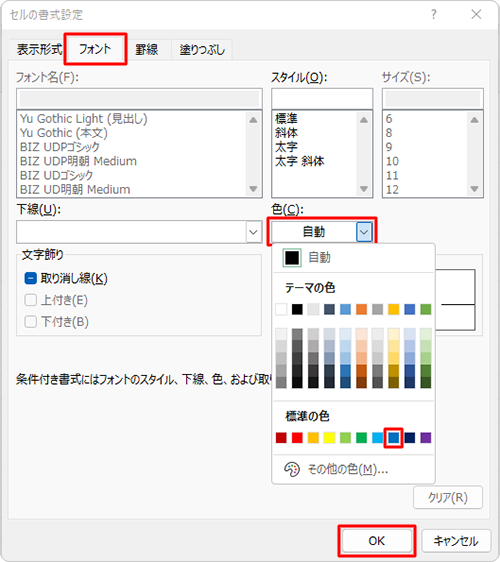Switch to the フォント tab

[95, 49]
